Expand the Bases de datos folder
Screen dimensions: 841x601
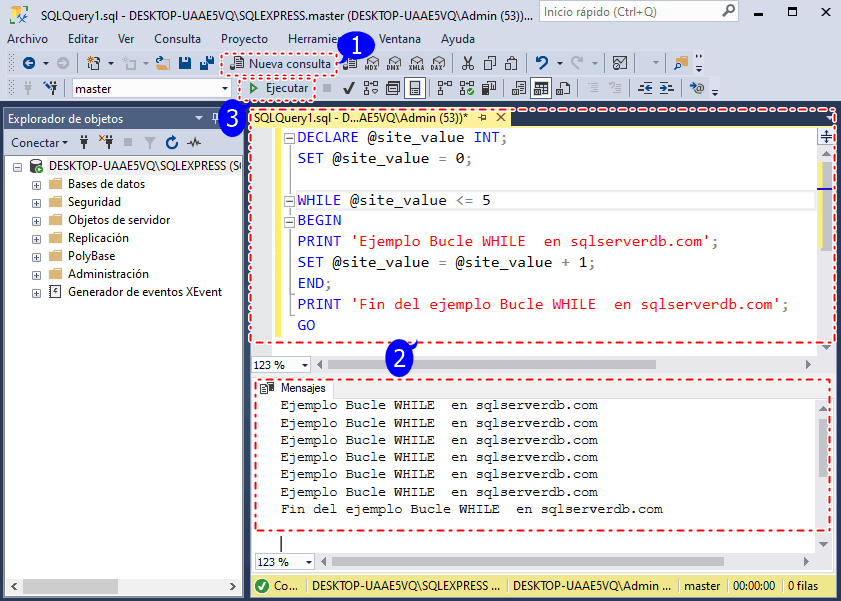(36, 185)
